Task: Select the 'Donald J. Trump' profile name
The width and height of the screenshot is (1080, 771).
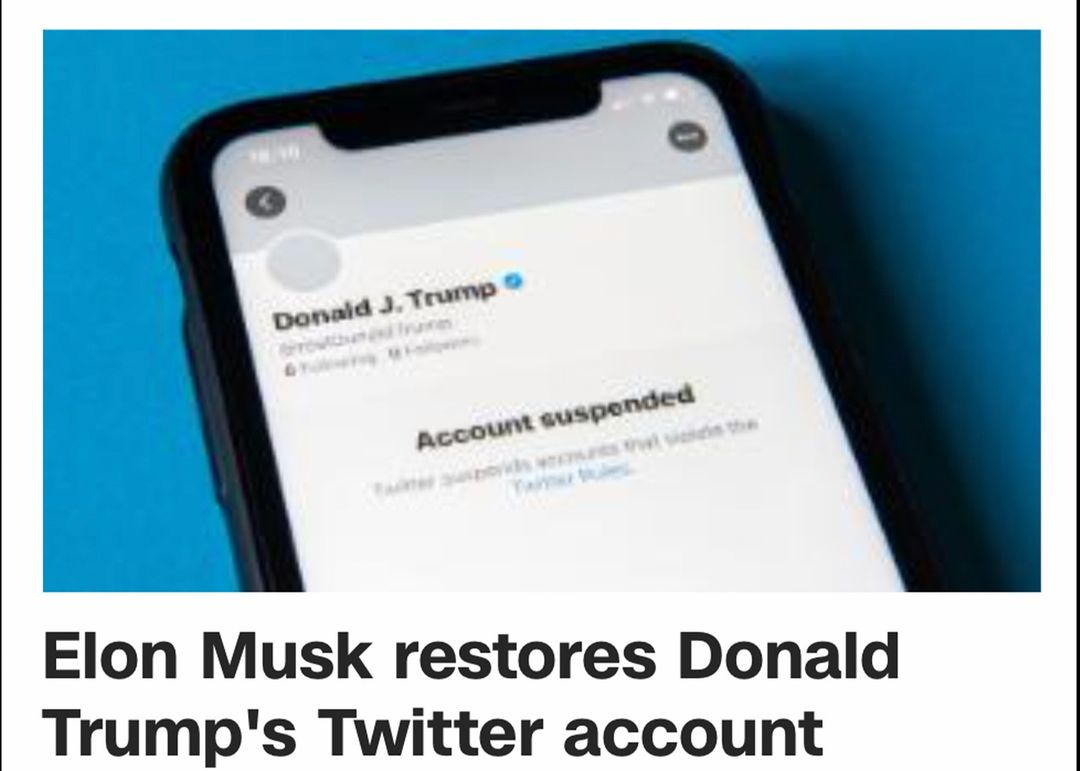Action: click(x=385, y=305)
